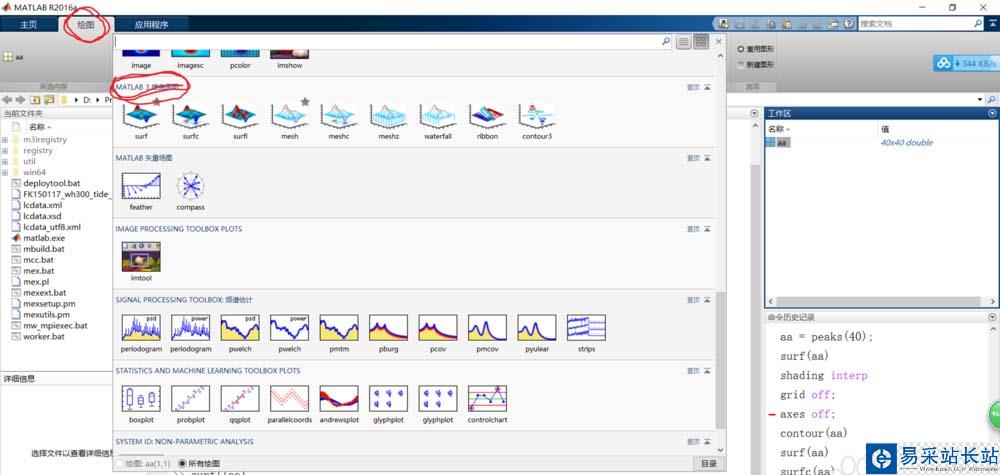Switch to the 绘图 tab
Image resolution: width=1000 pixels, height=475 pixels.
click(x=85, y=25)
